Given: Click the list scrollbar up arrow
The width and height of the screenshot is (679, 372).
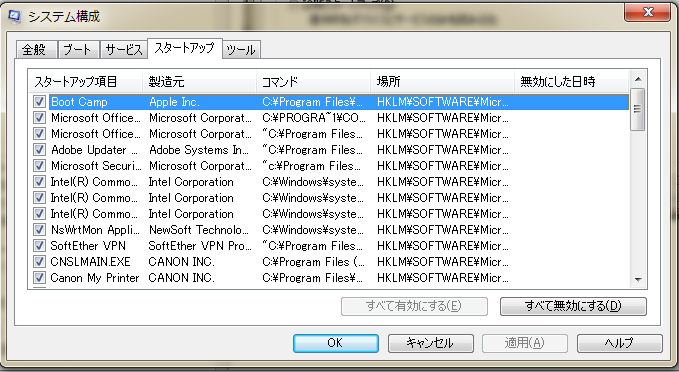Looking at the screenshot, I should coord(638,79).
